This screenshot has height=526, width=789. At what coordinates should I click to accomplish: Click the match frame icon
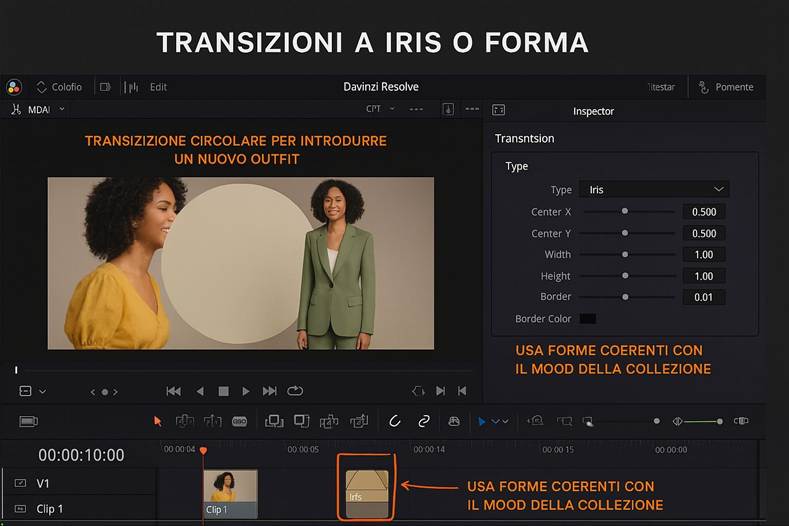point(418,391)
